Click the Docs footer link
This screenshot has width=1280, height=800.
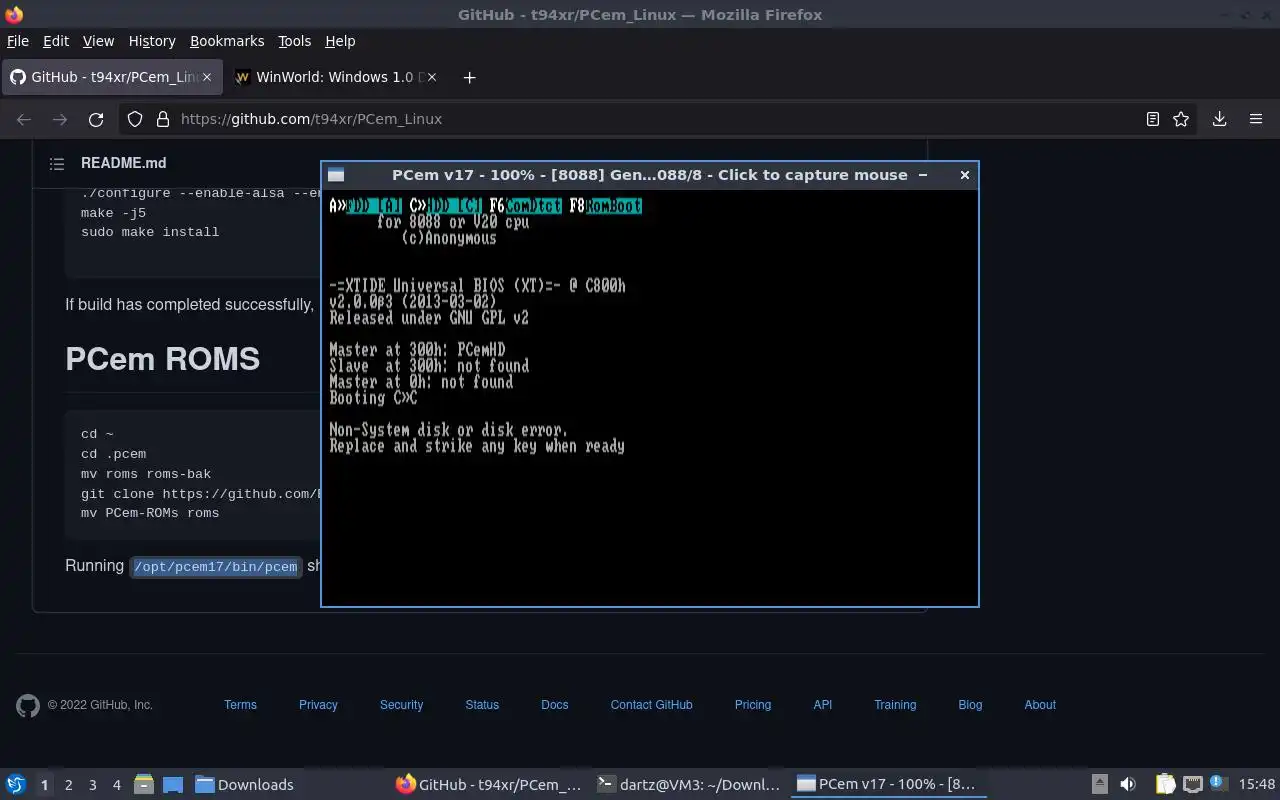pyautogui.click(x=555, y=705)
